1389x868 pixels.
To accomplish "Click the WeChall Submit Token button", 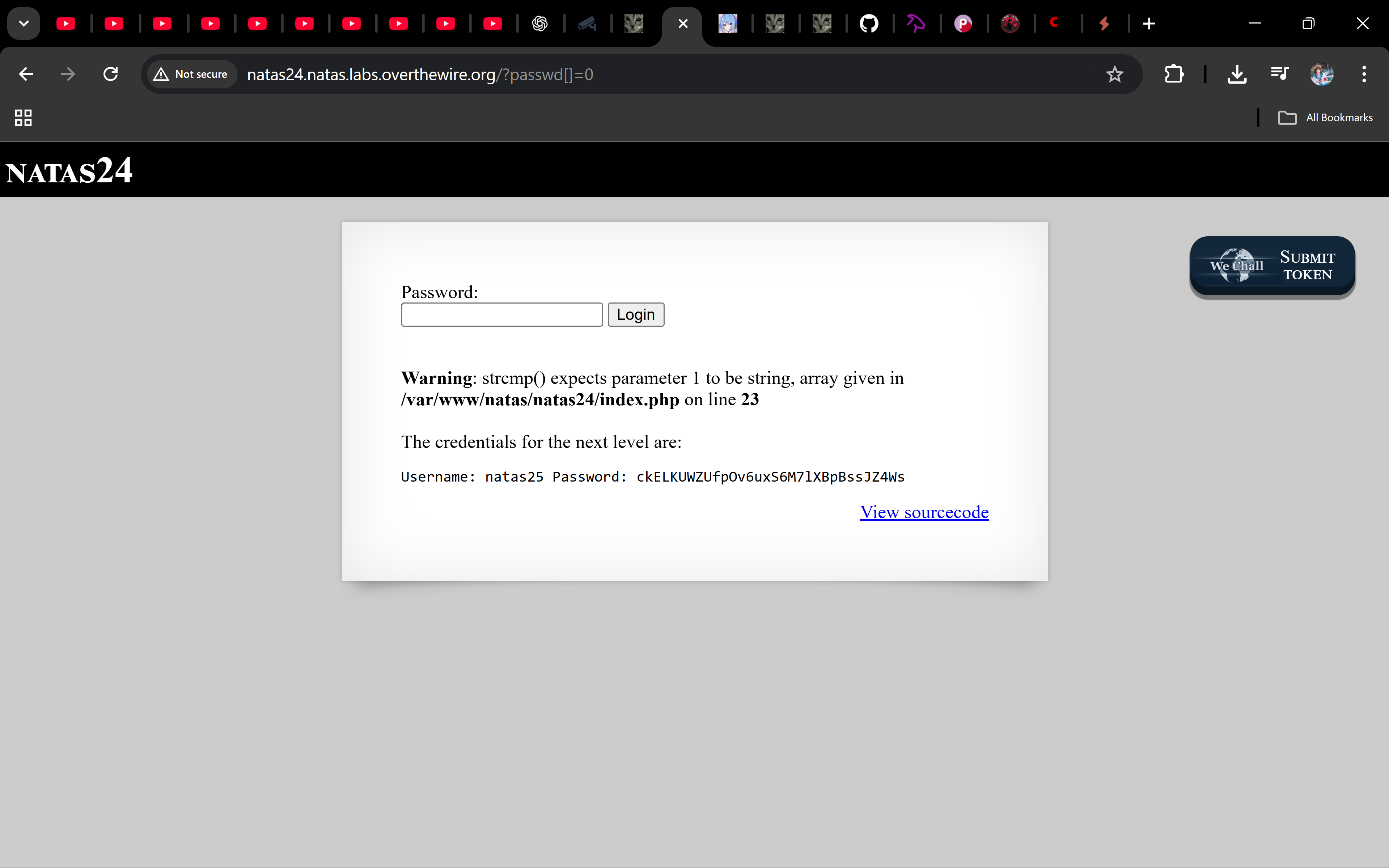I will coord(1272,266).
